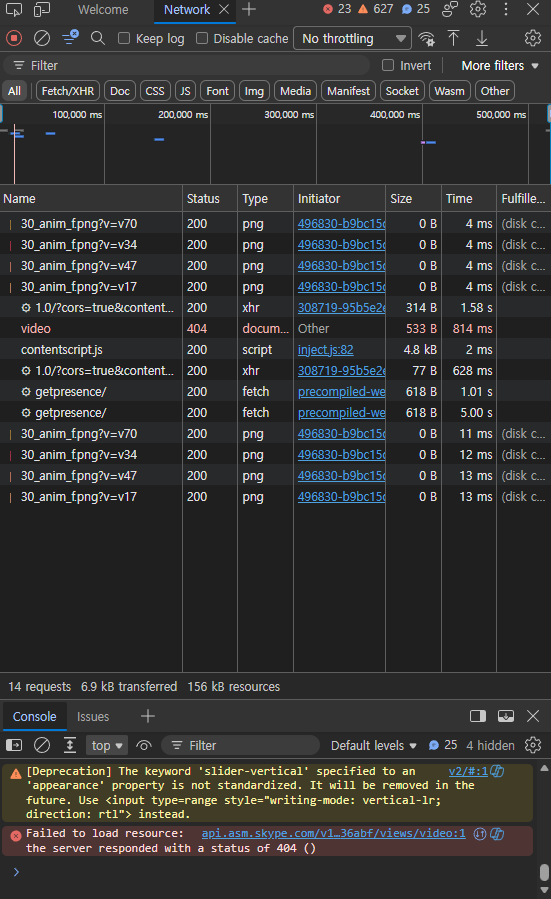Open DevTools settings gear at top
This screenshot has width=551, height=899.
[x=478, y=9]
